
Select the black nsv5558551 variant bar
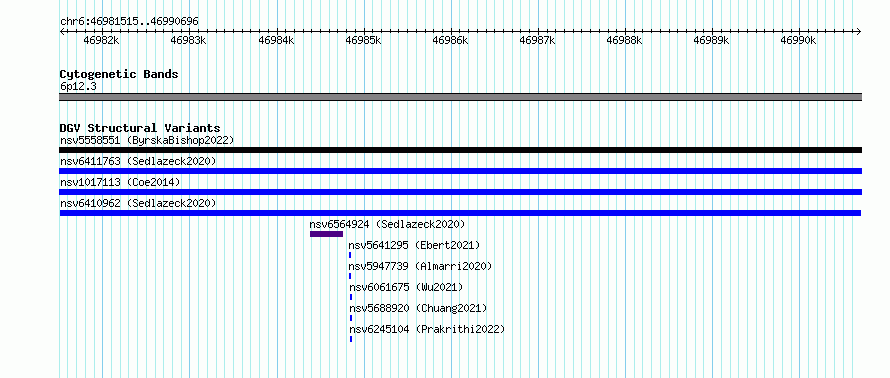coord(460,150)
